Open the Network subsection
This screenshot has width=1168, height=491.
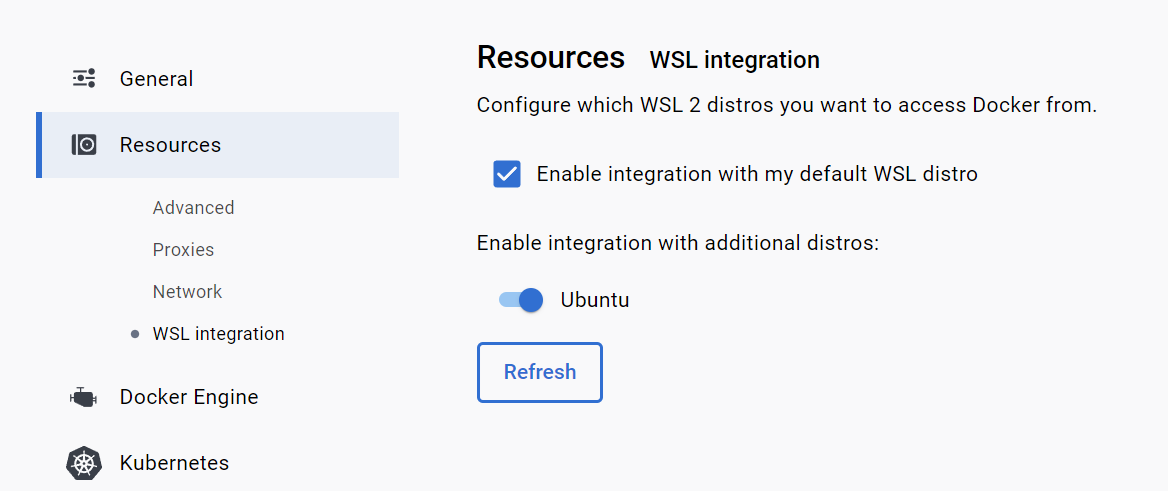(x=188, y=291)
